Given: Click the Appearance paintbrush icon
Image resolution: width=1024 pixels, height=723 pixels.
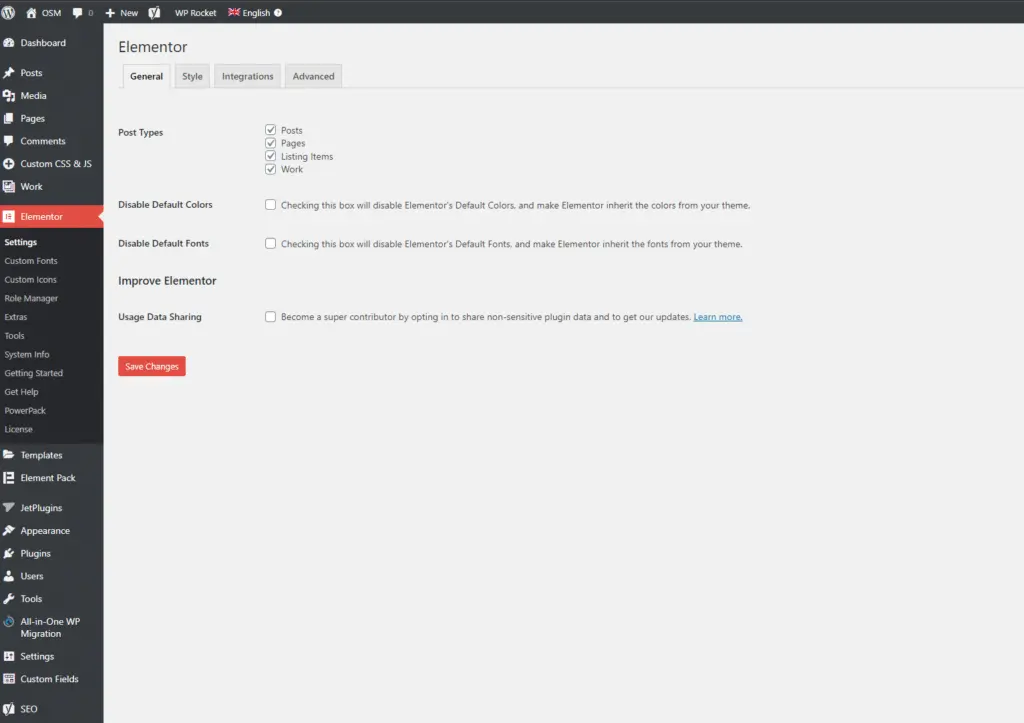Looking at the screenshot, I should coord(8,530).
